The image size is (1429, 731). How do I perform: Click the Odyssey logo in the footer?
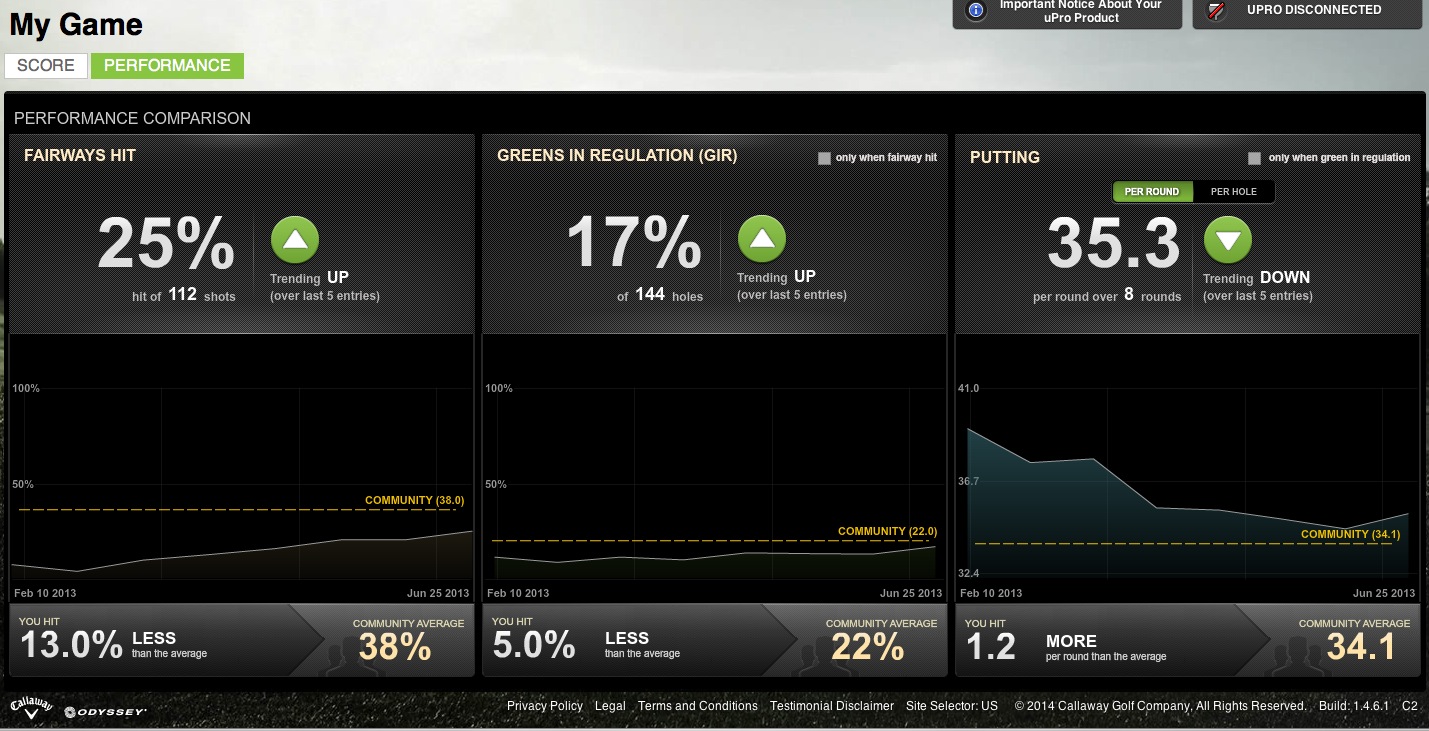click(x=105, y=712)
